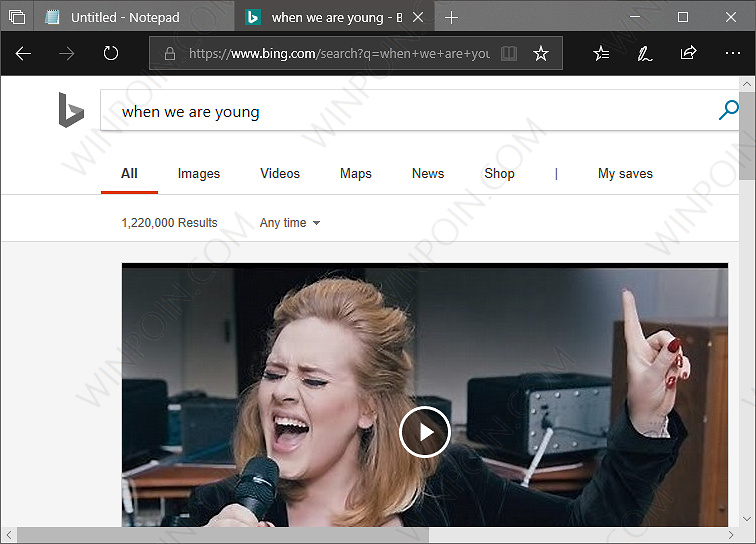The image size is (756, 544).
Task: Click the horizontal scrollbar thumb
Action: 223,535
